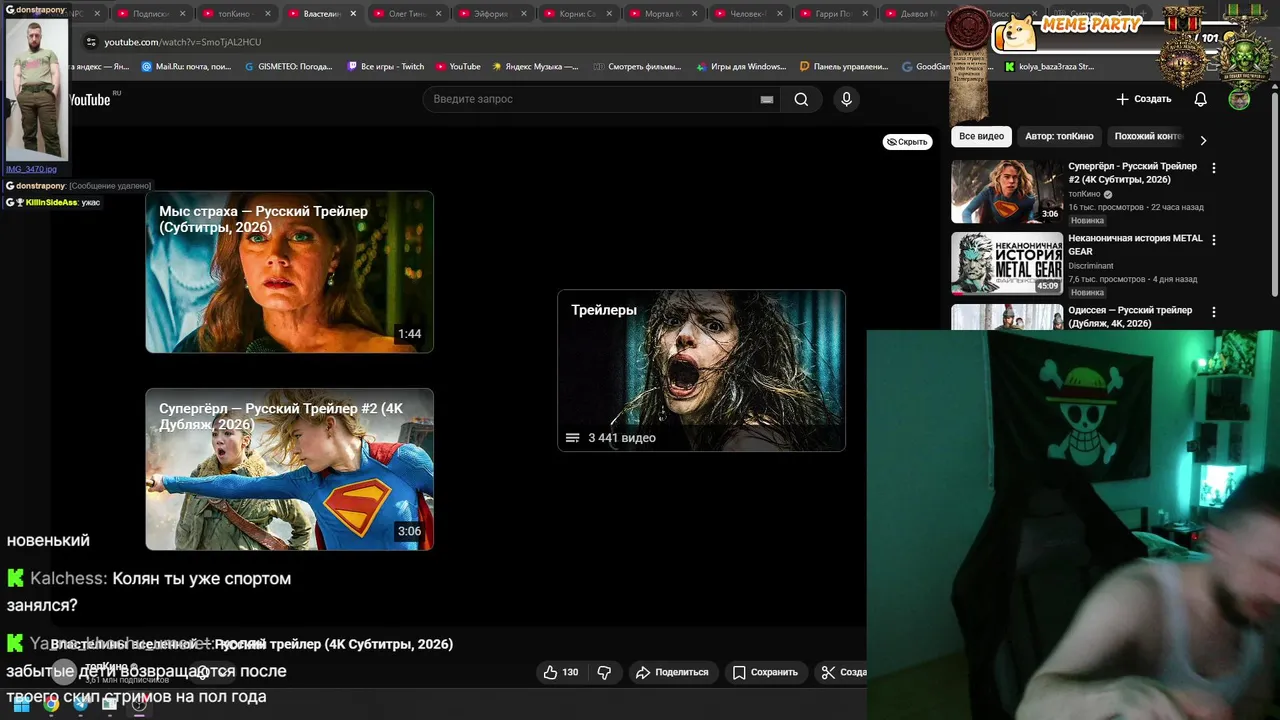Screen dimensions: 1280x720
Task: Open Панель управления bookmark
Action: pyautogui.click(x=844, y=67)
